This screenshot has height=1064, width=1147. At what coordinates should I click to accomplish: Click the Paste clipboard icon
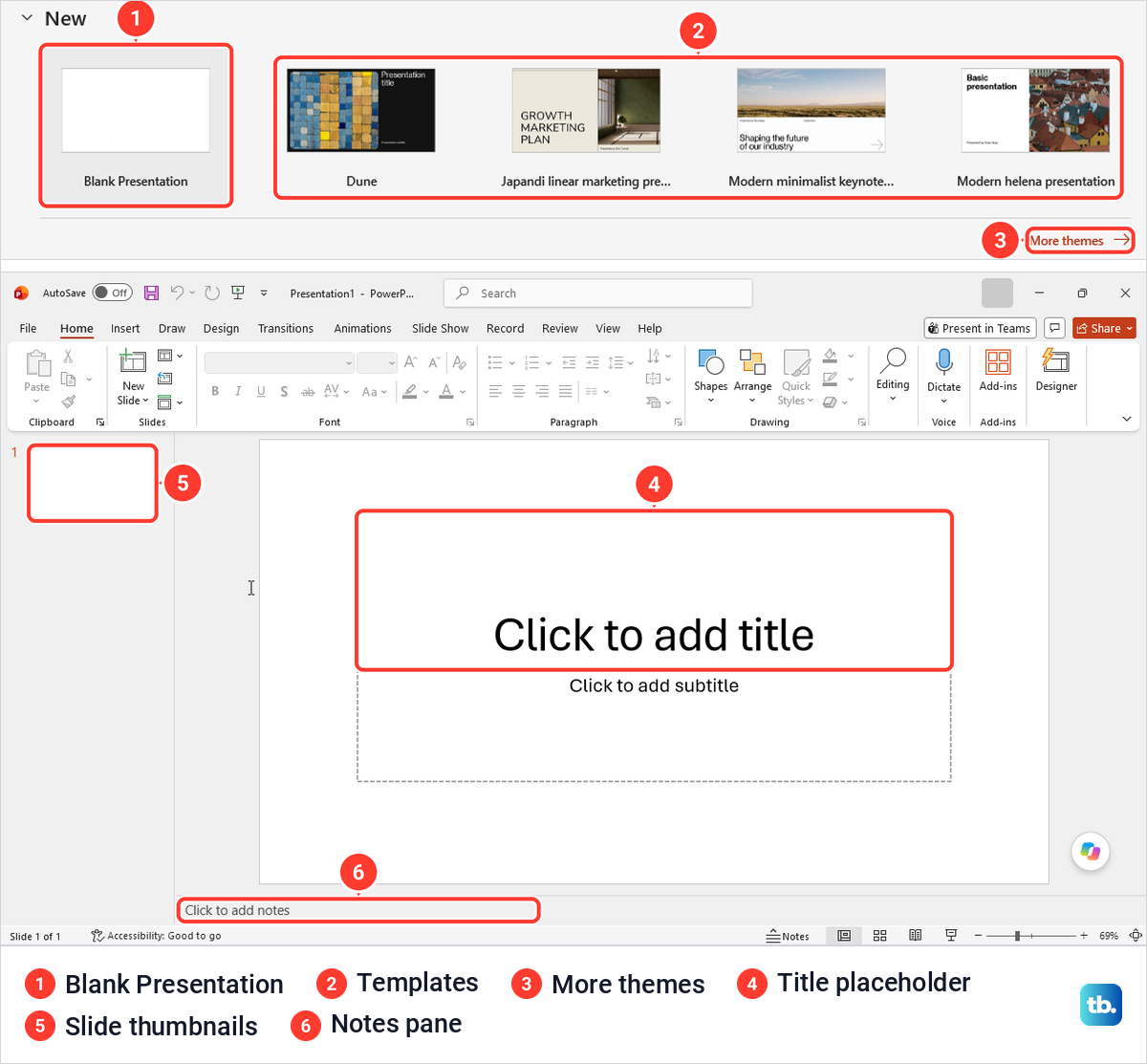click(37, 363)
